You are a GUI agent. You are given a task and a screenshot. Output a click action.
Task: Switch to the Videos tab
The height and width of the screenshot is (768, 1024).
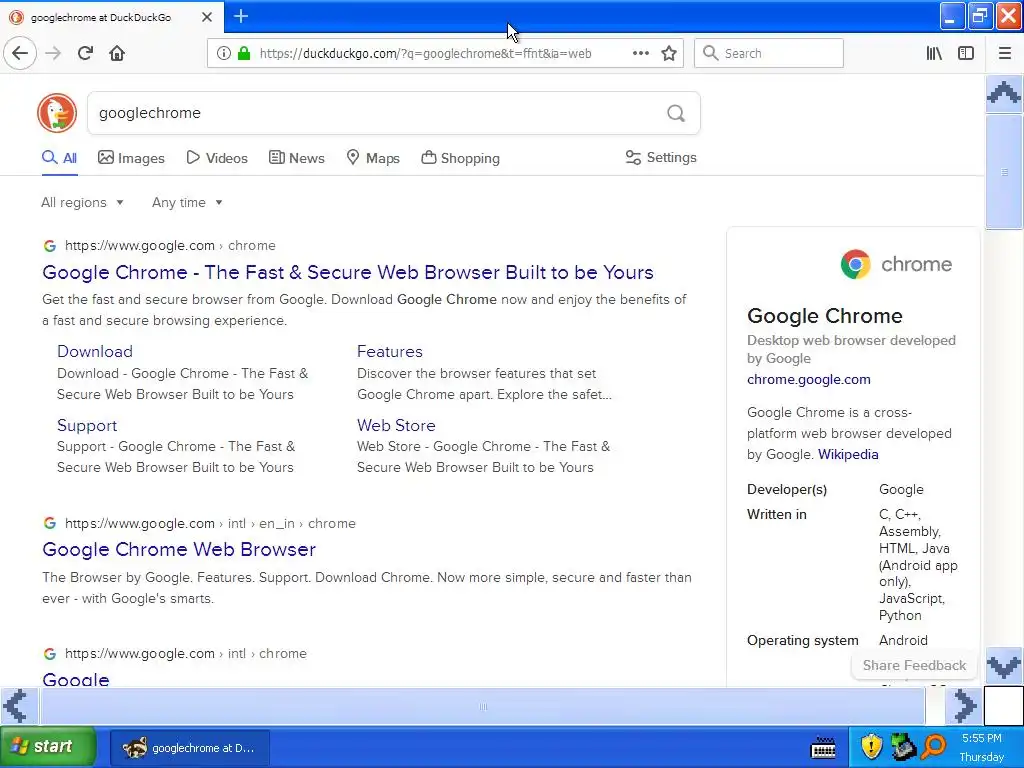pyautogui.click(x=217, y=158)
